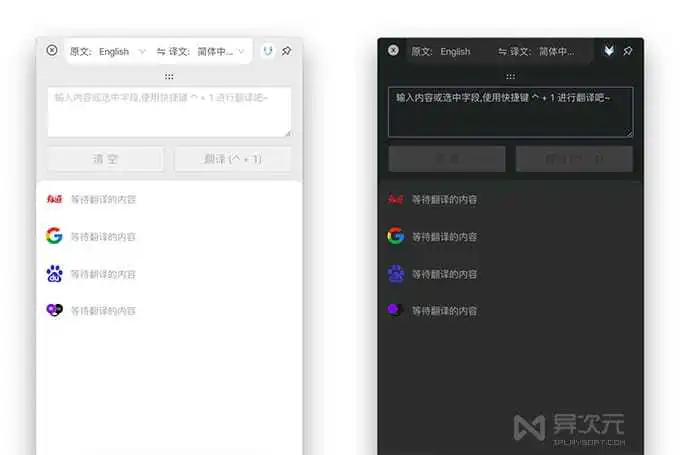Toggle theme icon in light window header

(268, 51)
